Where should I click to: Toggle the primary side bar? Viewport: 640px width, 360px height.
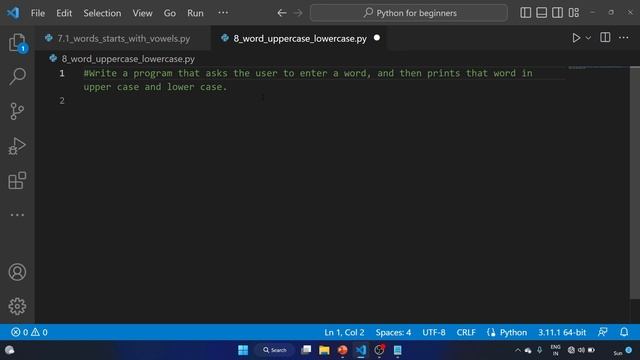(526, 13)
